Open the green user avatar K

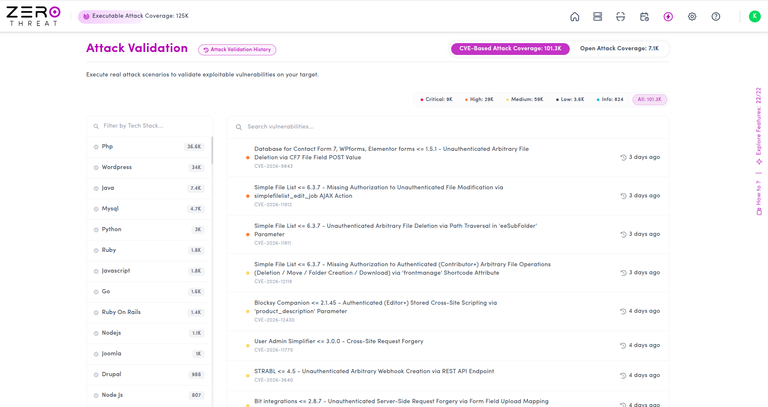tap(754, 16)
